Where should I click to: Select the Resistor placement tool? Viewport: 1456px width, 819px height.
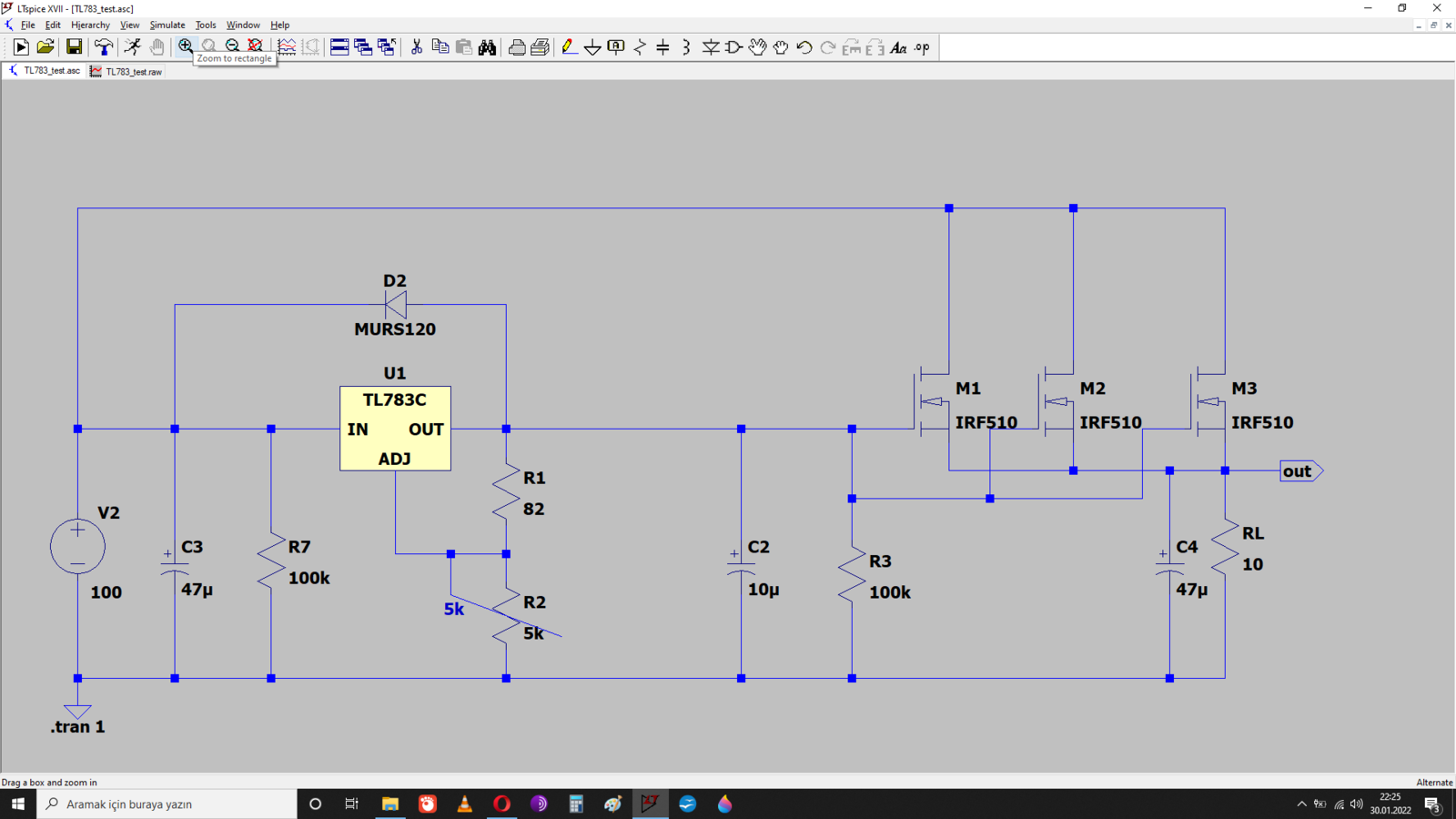coord(640,47)
